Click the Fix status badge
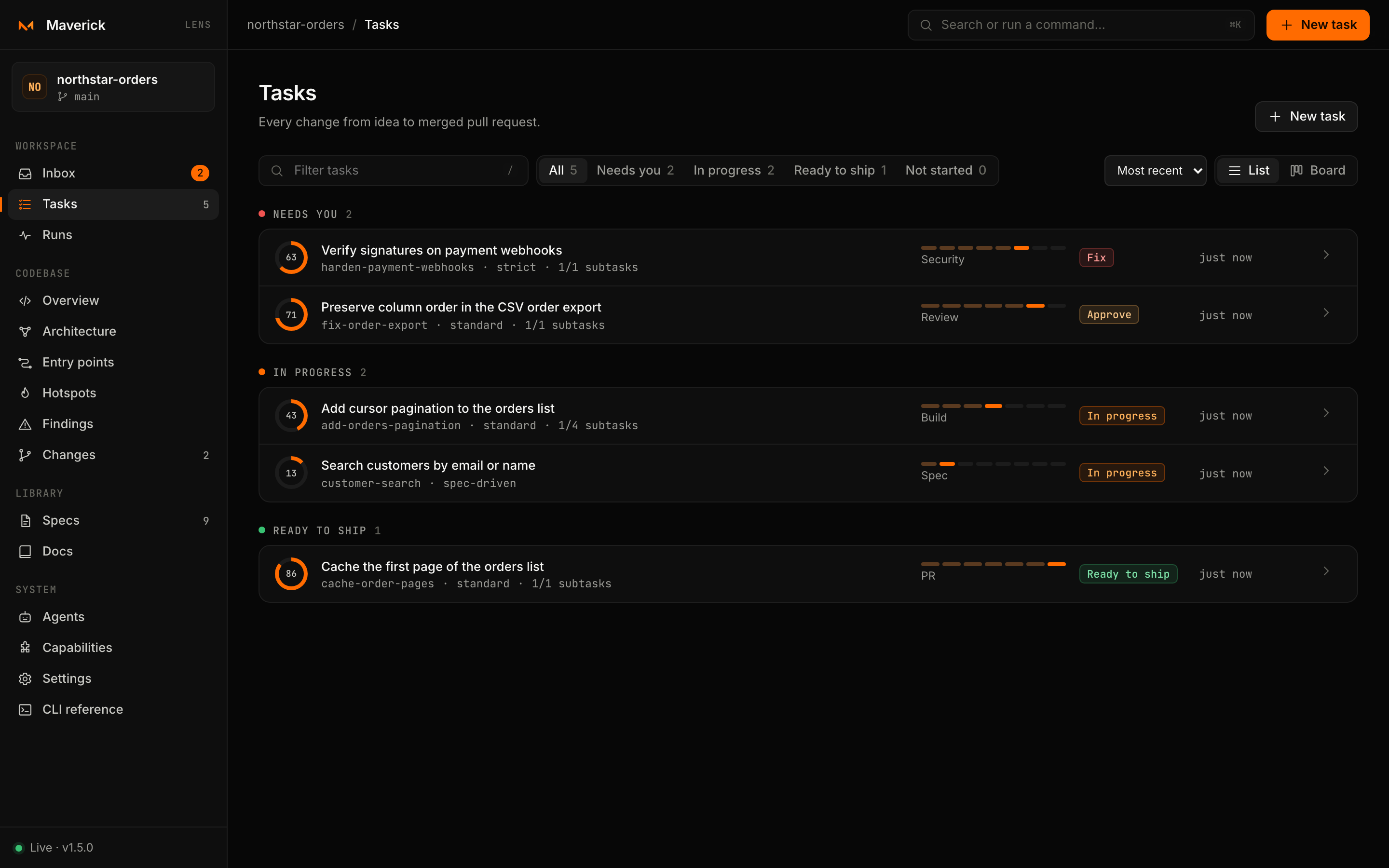Viewport: 1389px width, 868px height. [x=1096, y=258]
